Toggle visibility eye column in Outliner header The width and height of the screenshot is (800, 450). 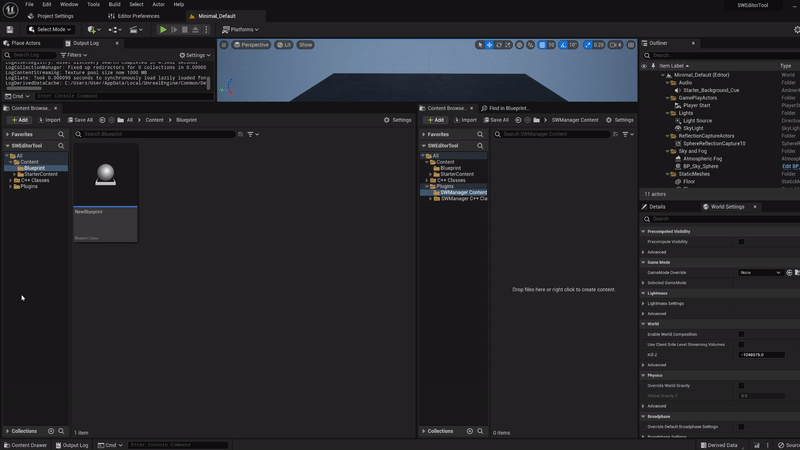coord(644,66)
